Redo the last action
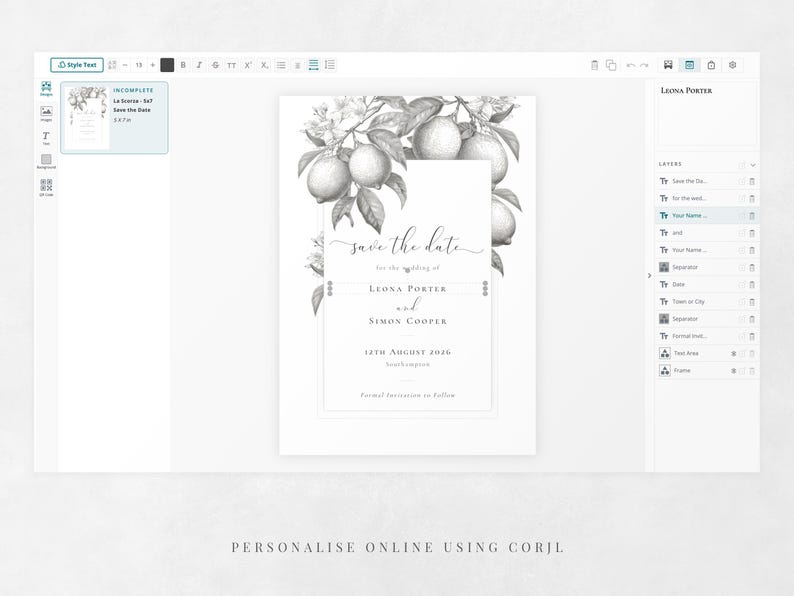The width and height of the screenshot is (794, 596). click(644, 65)
